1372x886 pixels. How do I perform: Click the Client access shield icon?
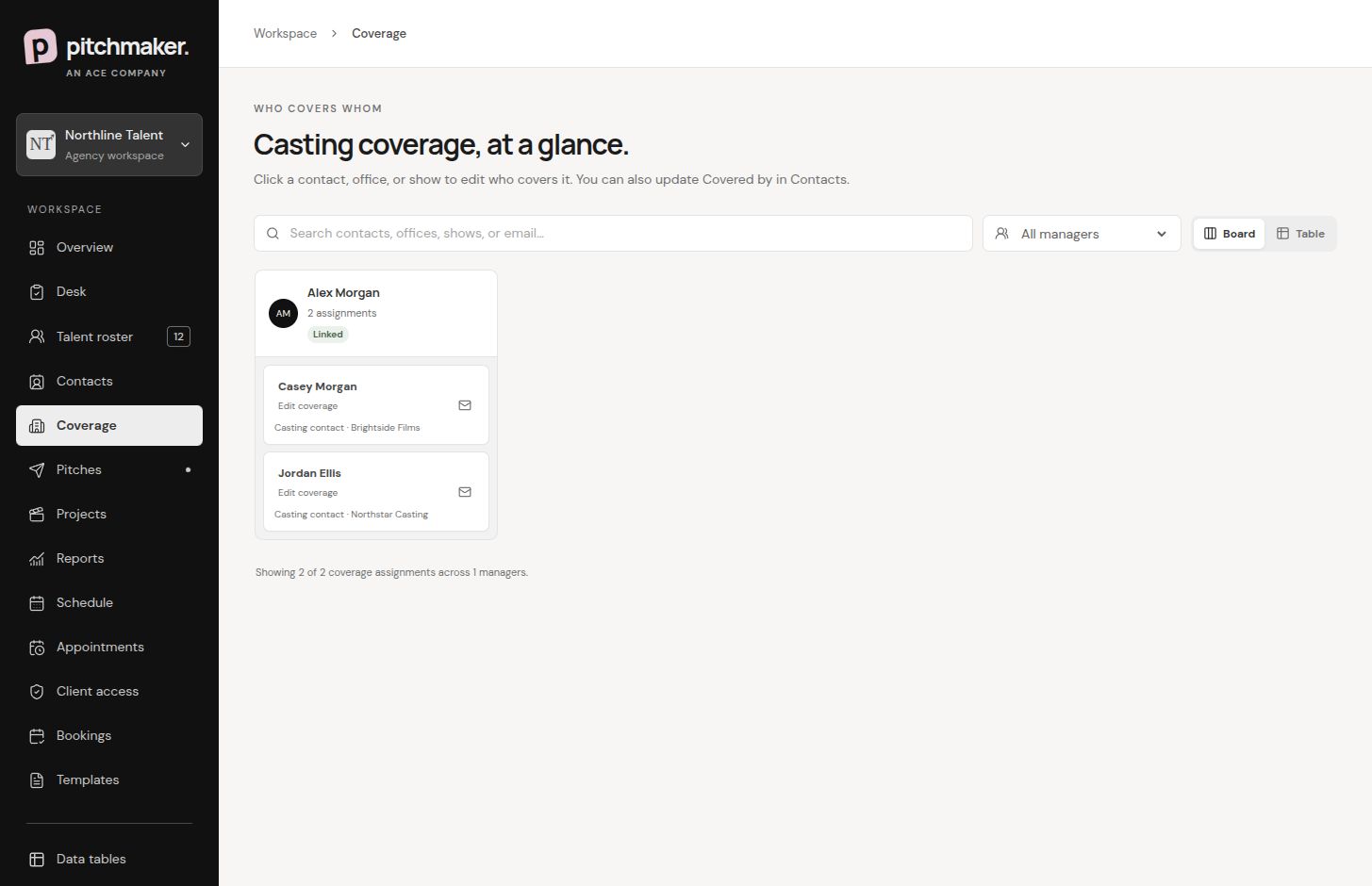click(37, 692)
